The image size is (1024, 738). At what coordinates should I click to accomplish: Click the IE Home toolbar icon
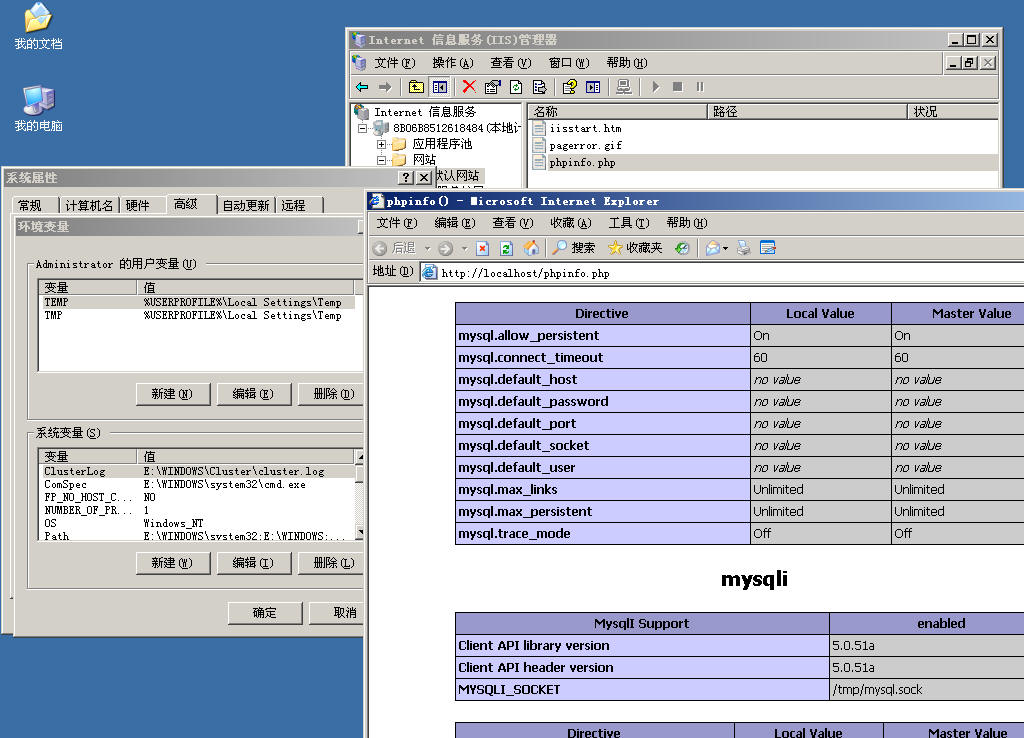(531, 248)
